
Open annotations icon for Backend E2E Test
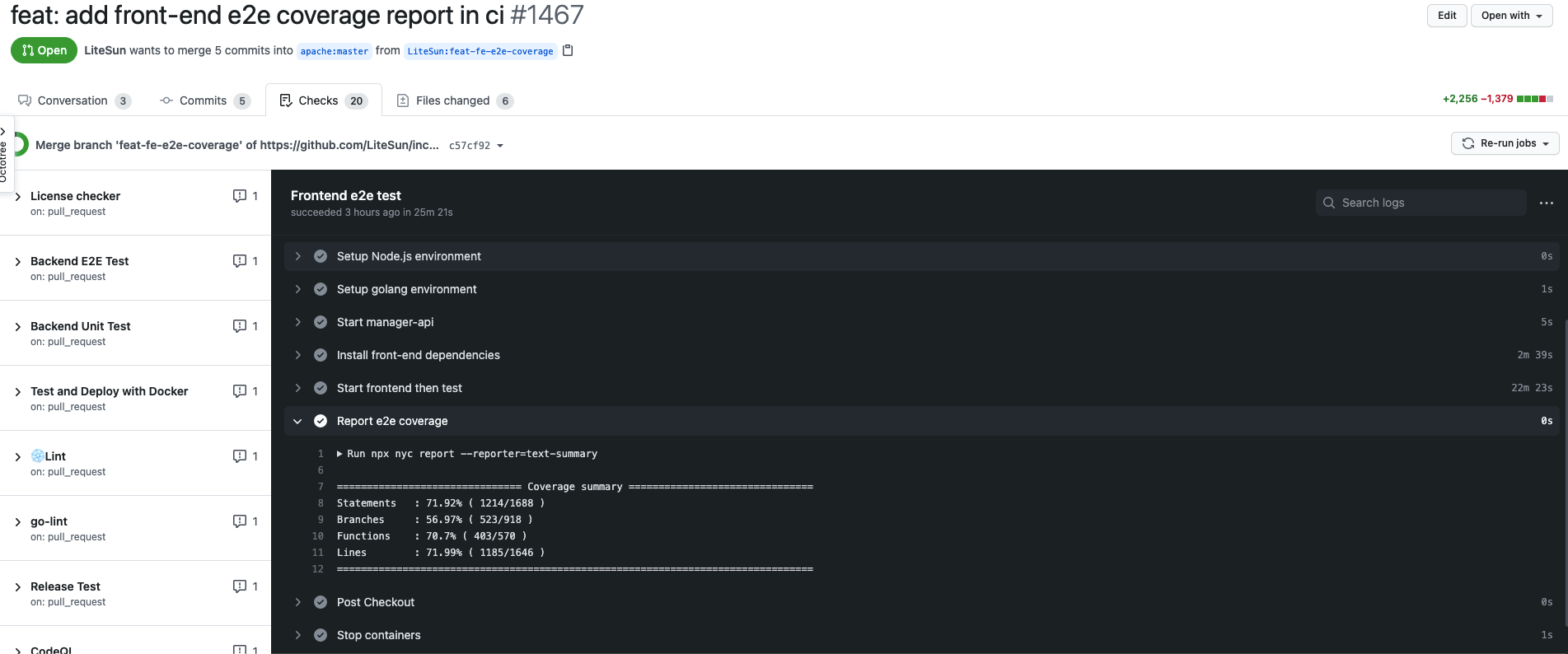[240, 261]
